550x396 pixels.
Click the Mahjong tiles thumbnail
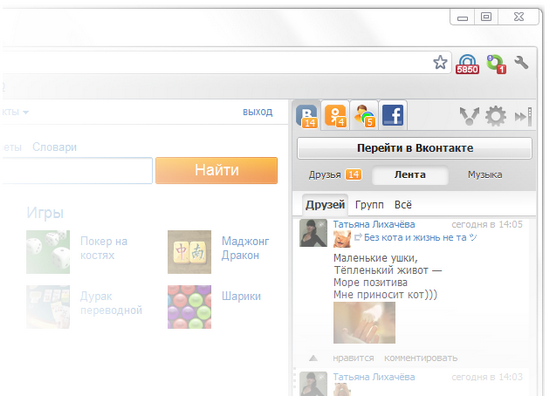tap(189, 252)
